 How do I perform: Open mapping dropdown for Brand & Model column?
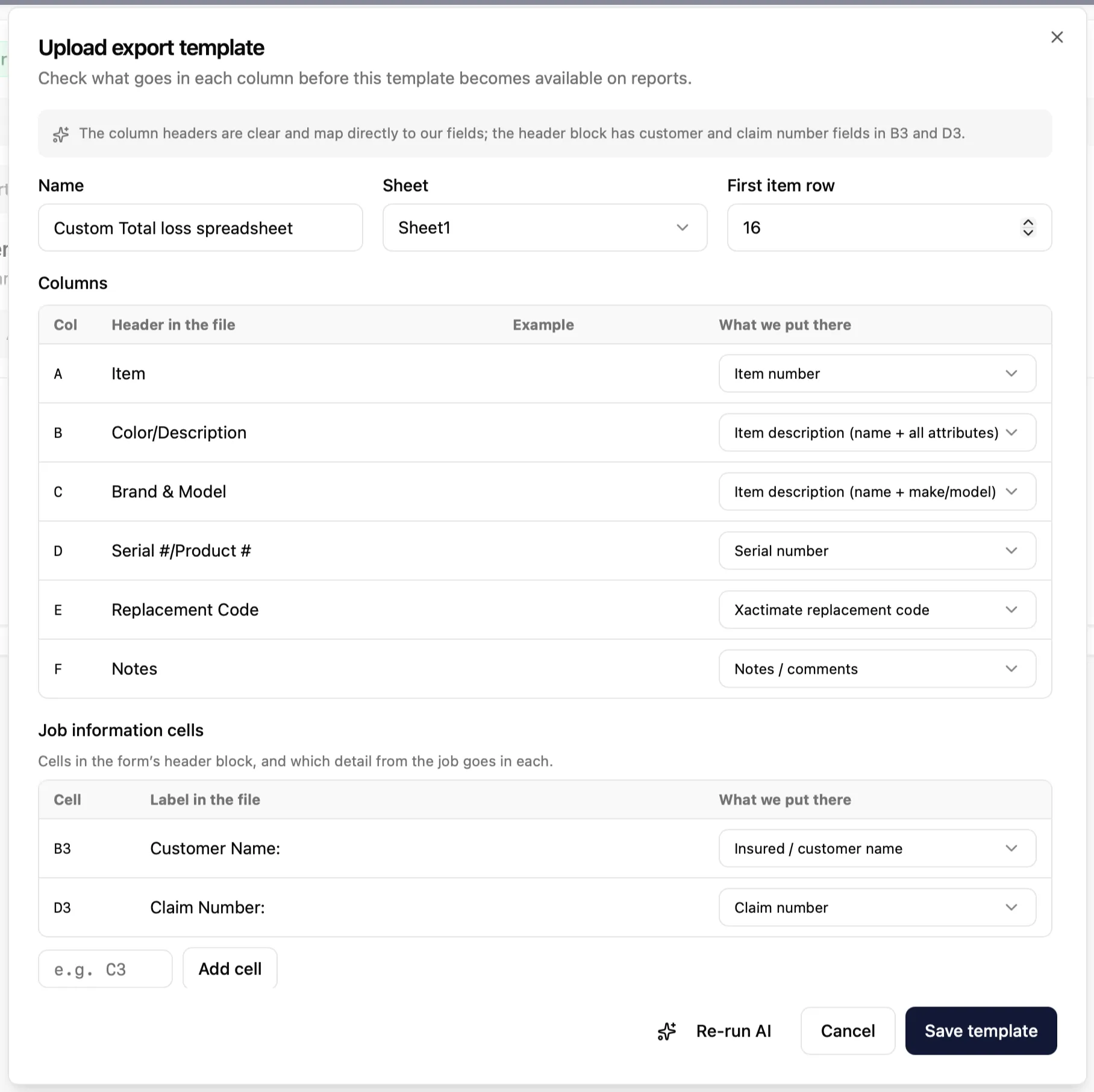pos(877,492)
